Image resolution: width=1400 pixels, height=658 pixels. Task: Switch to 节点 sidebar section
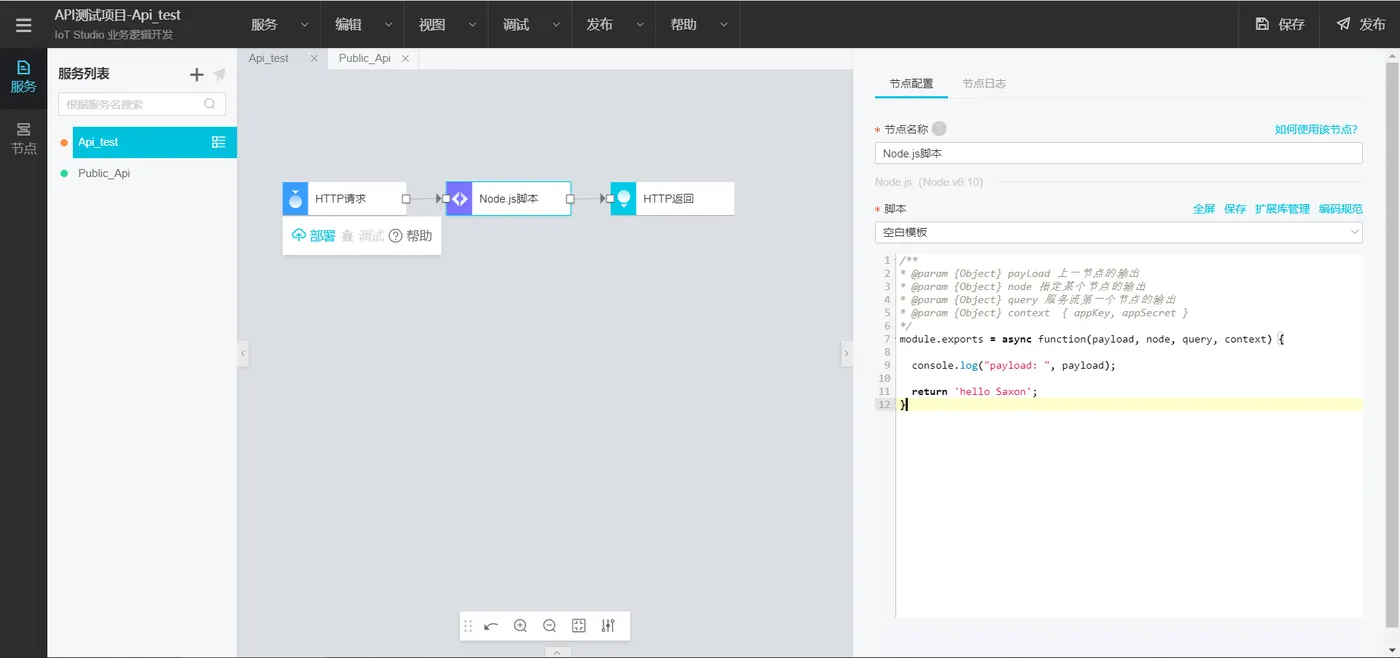[23, 139]
